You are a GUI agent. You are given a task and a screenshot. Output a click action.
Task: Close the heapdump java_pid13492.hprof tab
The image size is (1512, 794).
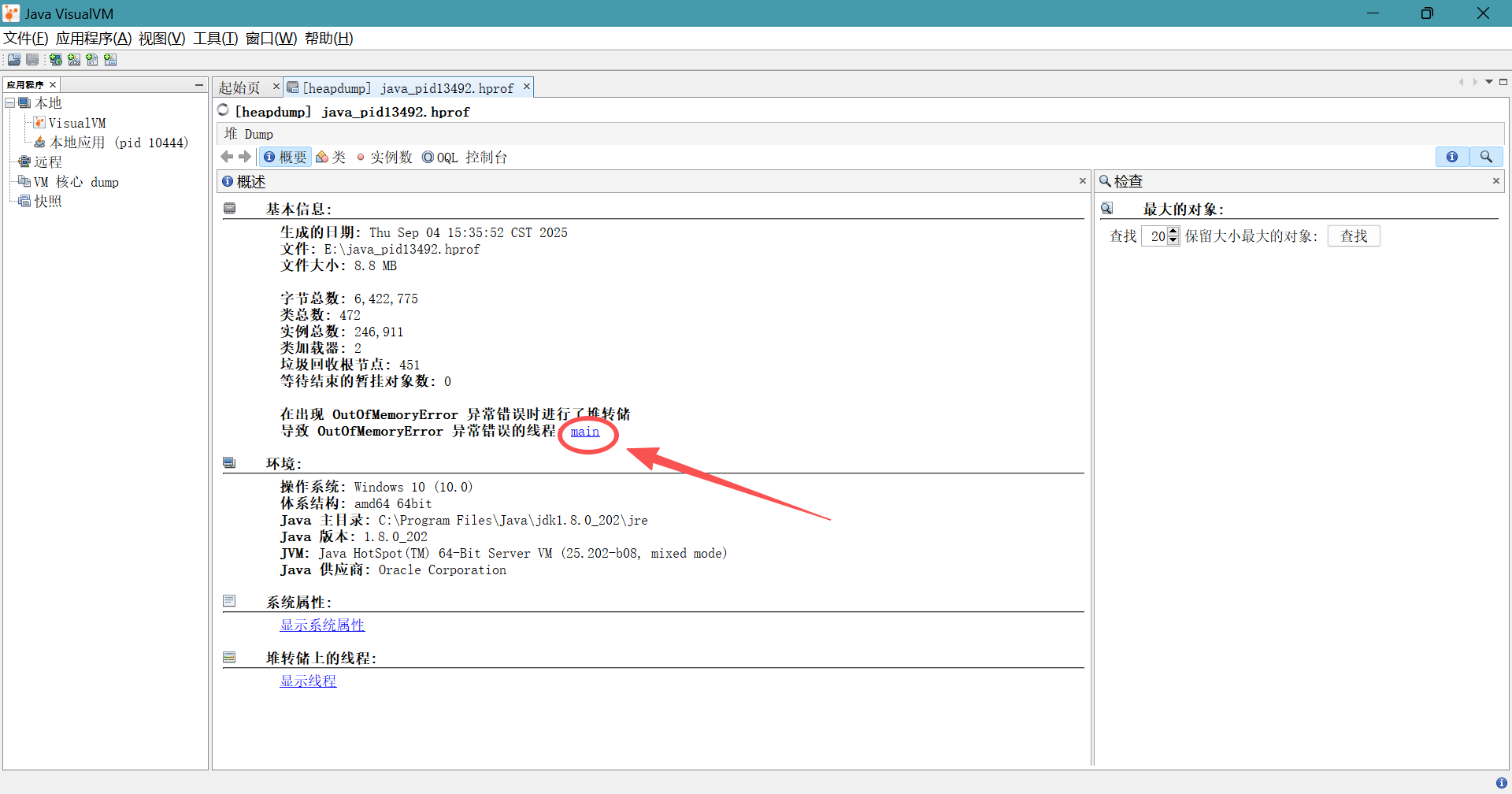click(x=527, y=87)
